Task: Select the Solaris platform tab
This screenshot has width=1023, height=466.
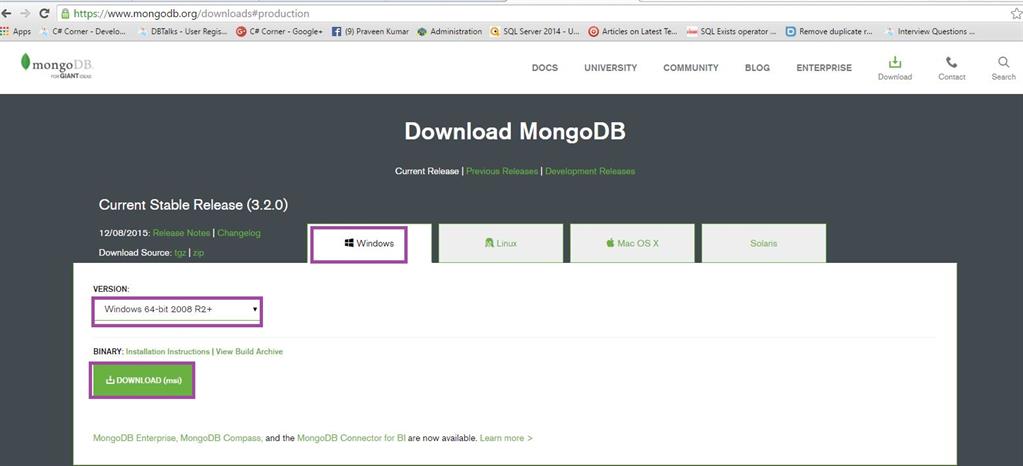Action: (x=764, y=243)
